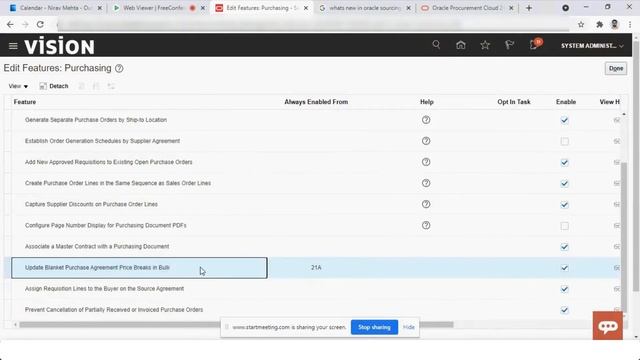
Task: Uncheck Enable for Prevent Cancellation of Partially Received
Action: click(x=564, y=310)
